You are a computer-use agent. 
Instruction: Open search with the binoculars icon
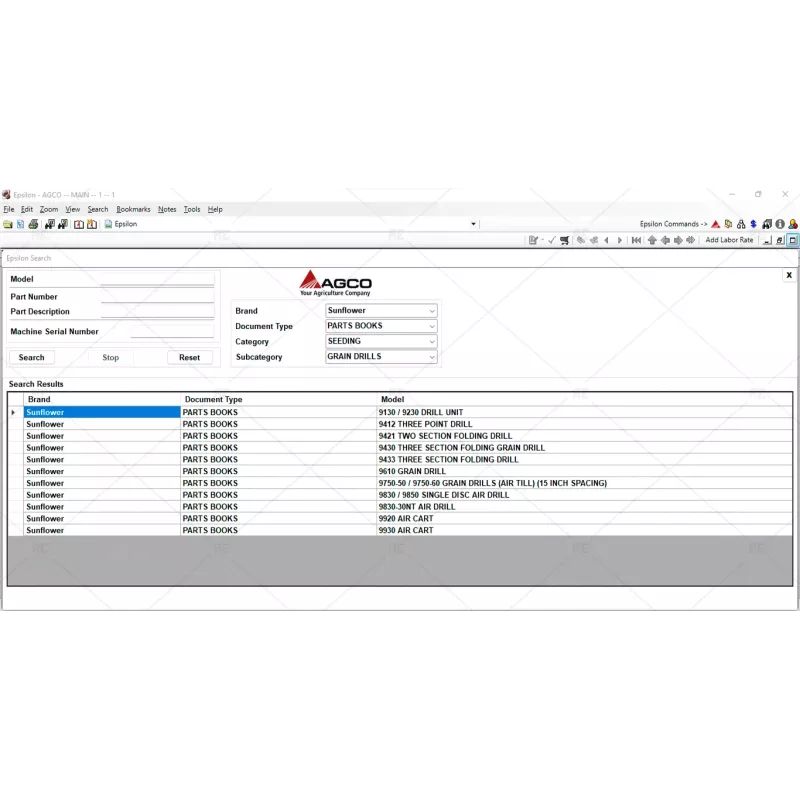click(x=50, y=224)
